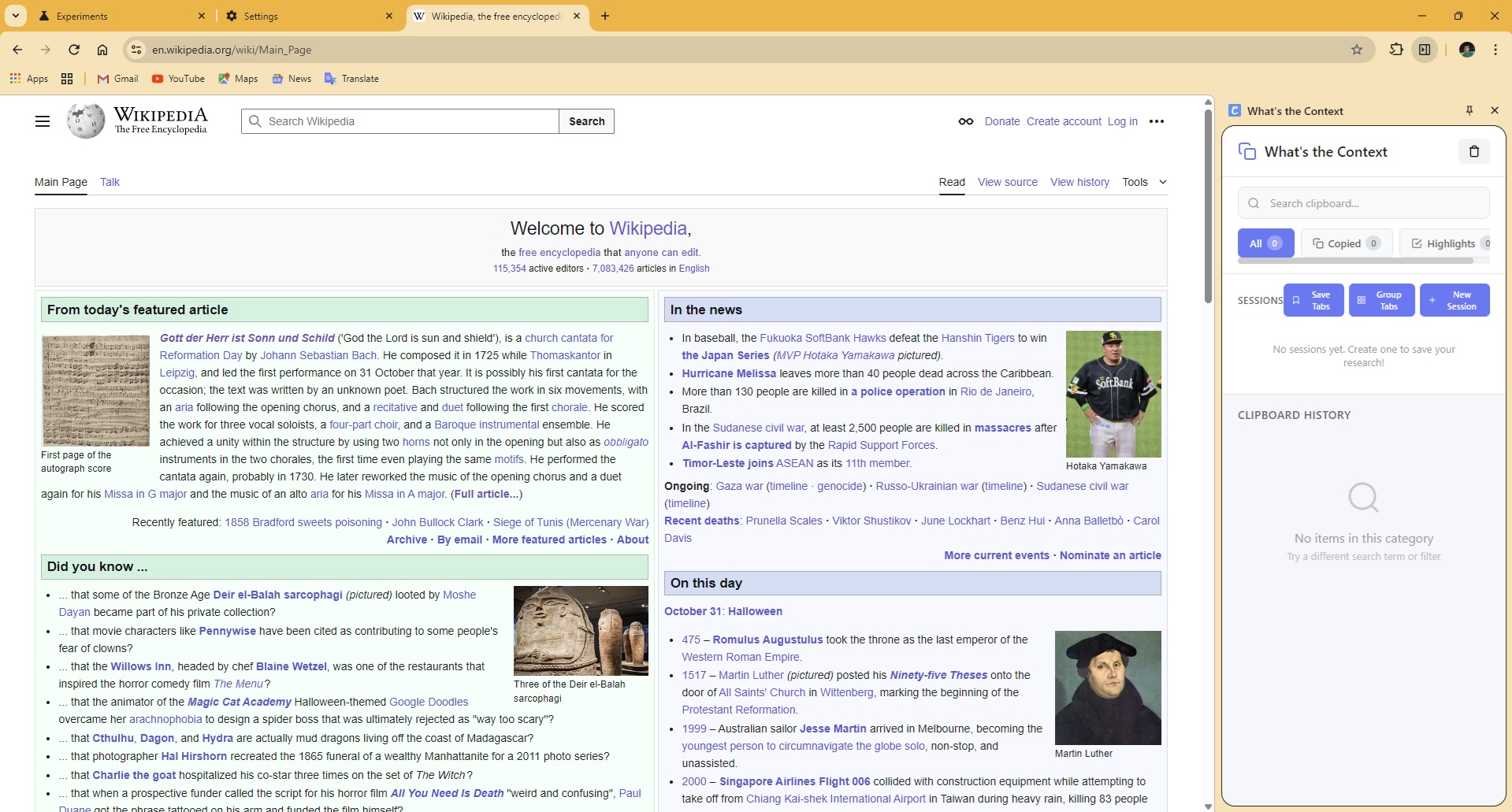Expand the Tools dropdown menu
1512x812 pixels.
tap(1144, 182)
